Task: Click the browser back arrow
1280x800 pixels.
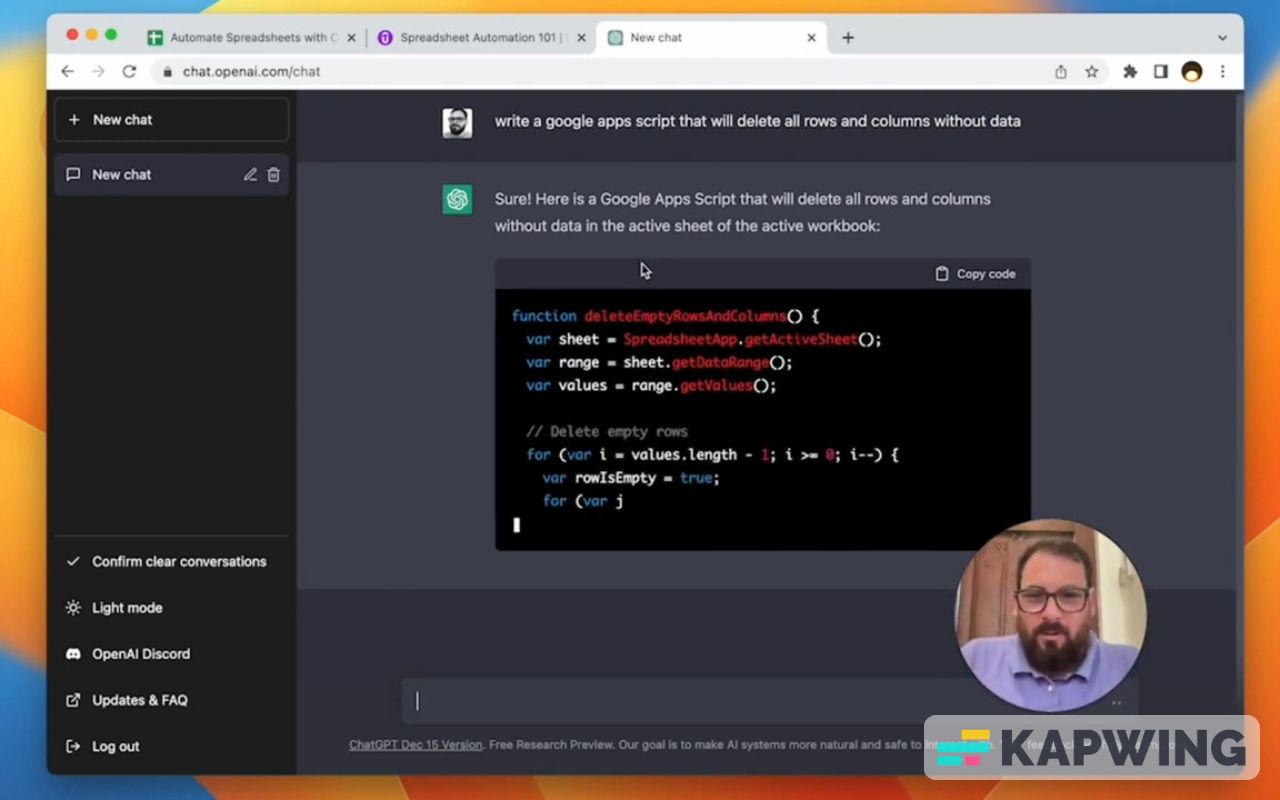Action: 67,71
